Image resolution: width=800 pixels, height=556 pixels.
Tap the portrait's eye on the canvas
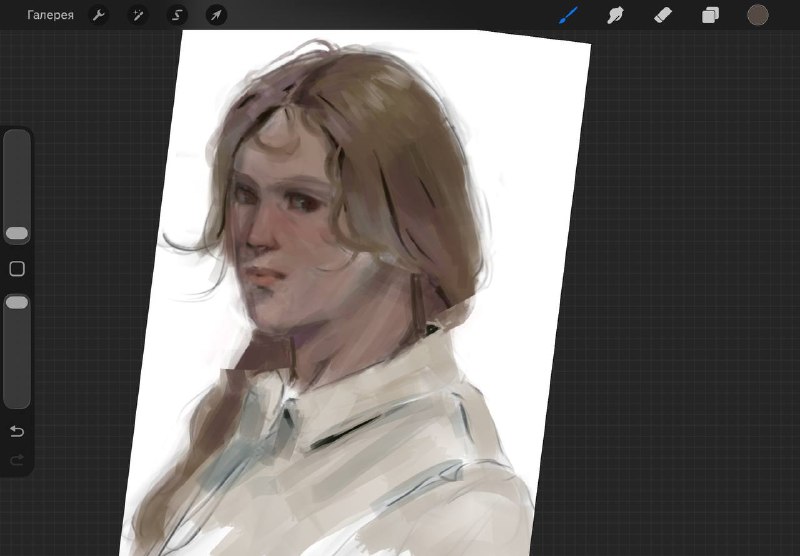click(x=304, y=204)
